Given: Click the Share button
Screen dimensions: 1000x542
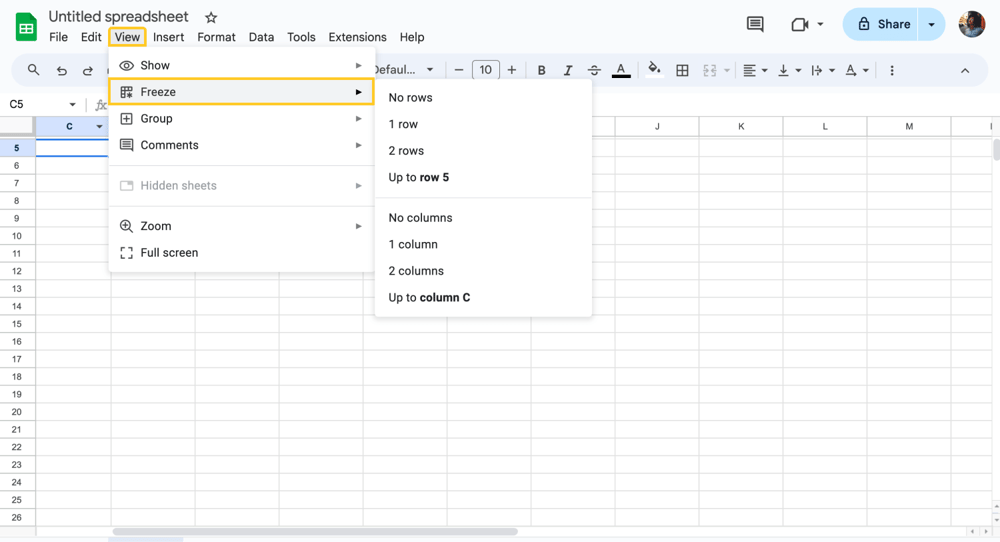Looking at the screenshot, I should point(883,24).
